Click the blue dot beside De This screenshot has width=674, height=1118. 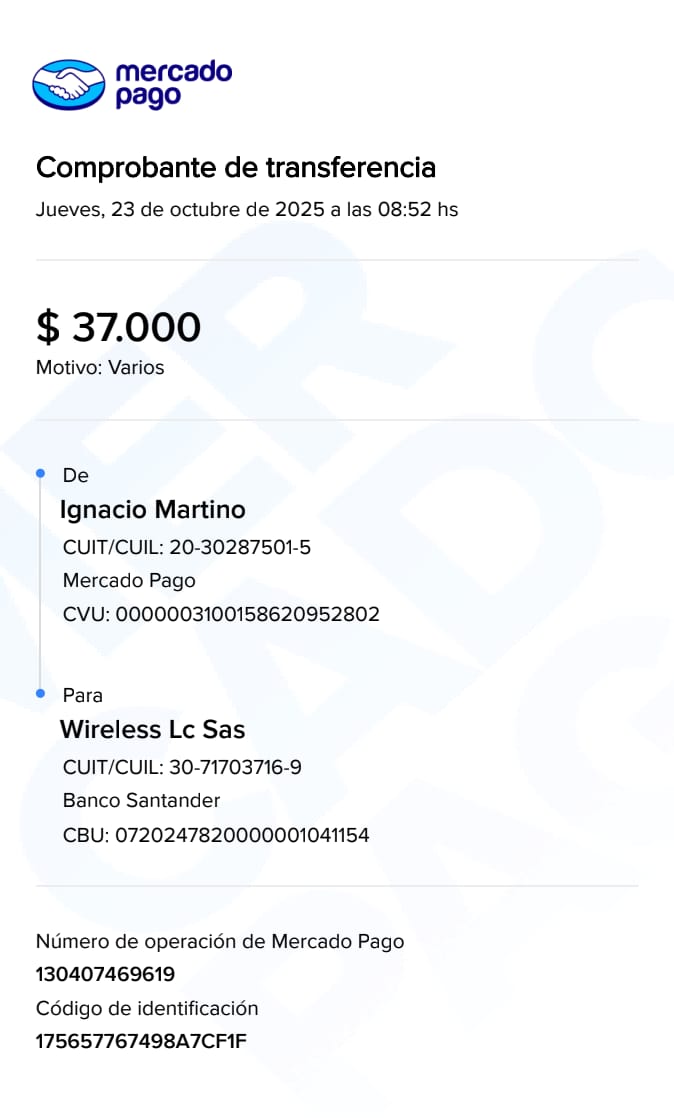(x=40, y=473)
